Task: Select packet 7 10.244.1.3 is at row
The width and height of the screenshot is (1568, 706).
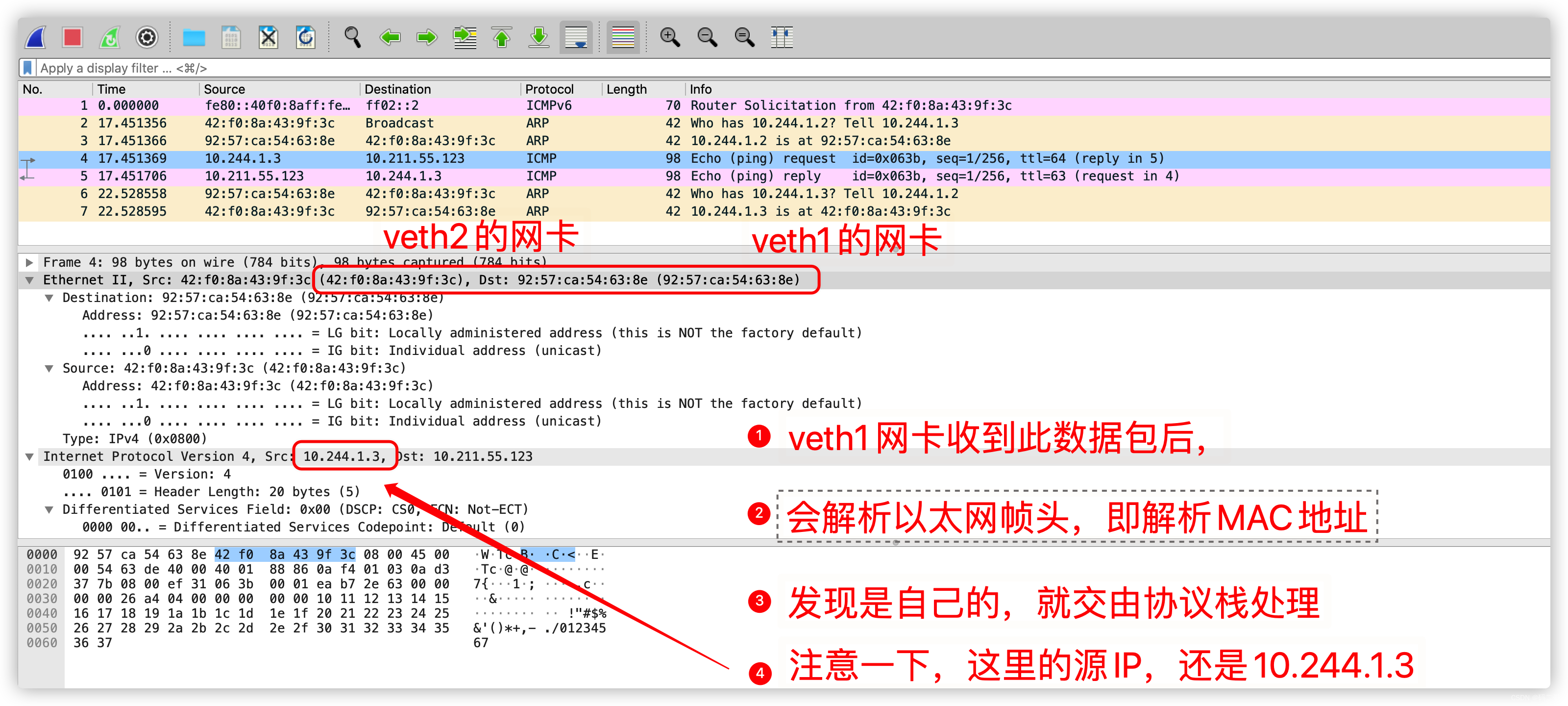Action: (x=784, y=211)
